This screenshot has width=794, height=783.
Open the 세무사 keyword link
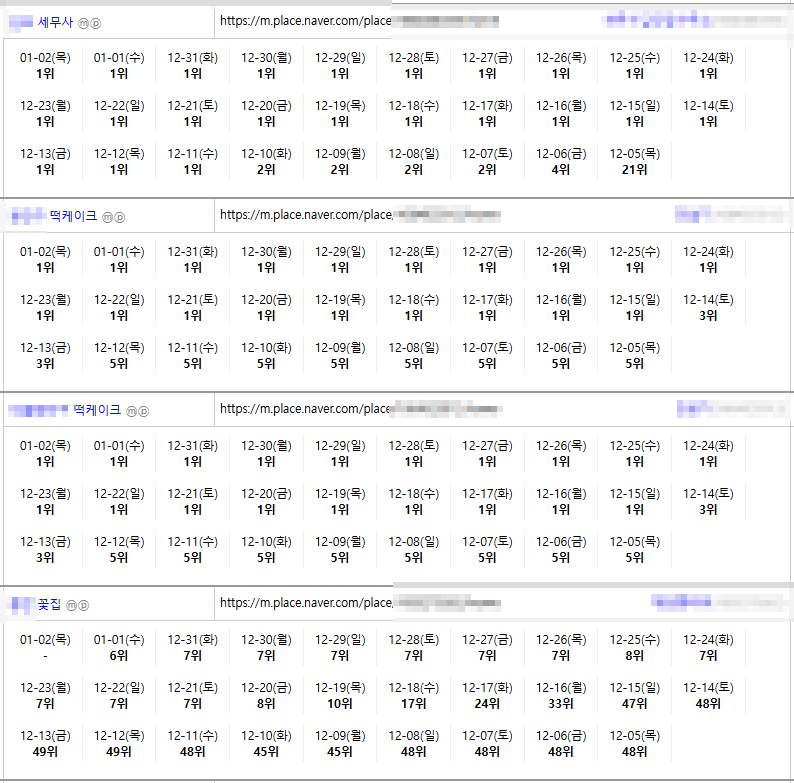pos(55,22)
